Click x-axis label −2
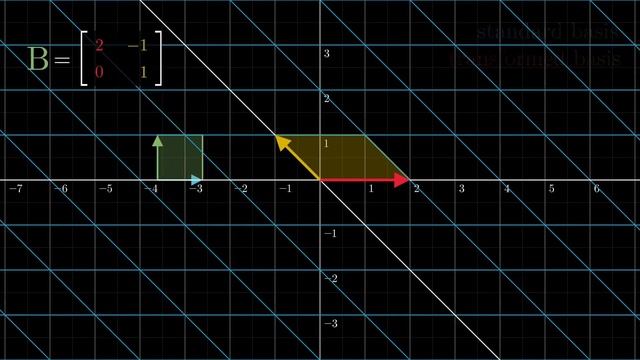Viewport: 640px width, 360px height. click(241, 189)
